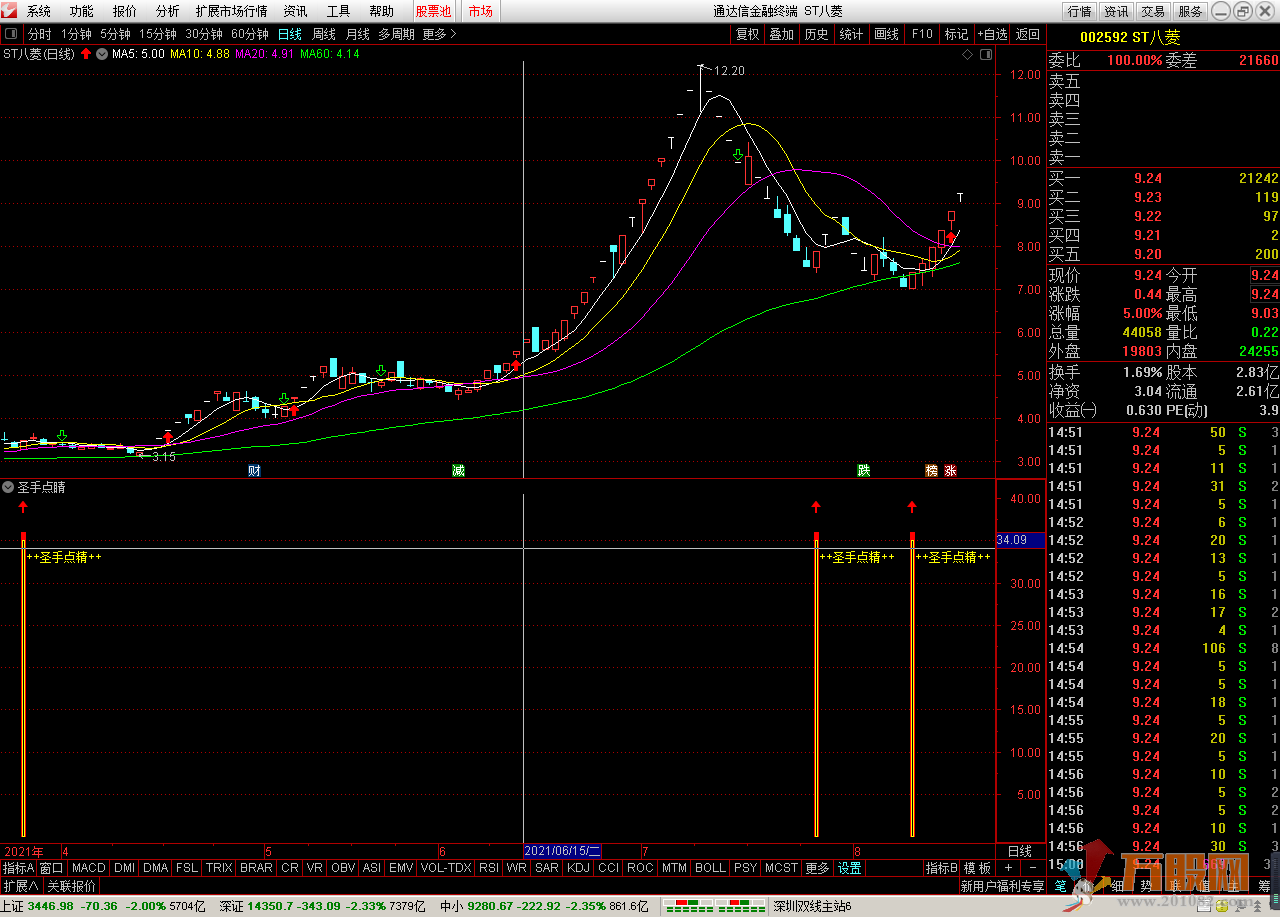
Task: Open the 服务 section
Action: click(x=1190, y=12)
